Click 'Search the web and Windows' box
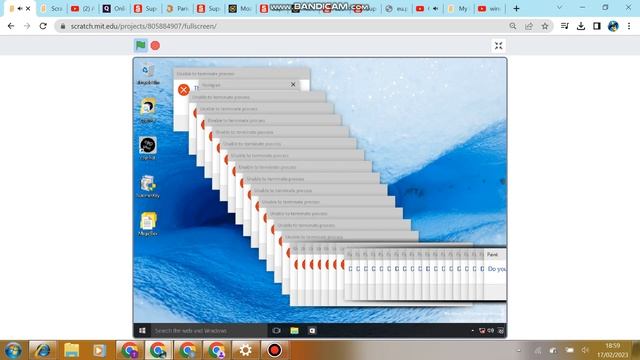This screenshot has height=360, width=640. (208, 331)
